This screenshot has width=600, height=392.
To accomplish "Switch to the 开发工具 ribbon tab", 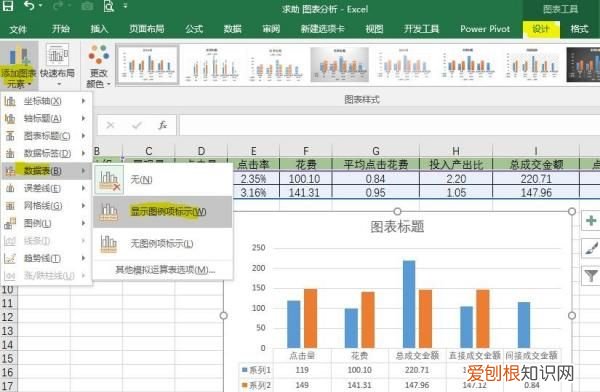I will pyautogui.click(x=421, y=29).
